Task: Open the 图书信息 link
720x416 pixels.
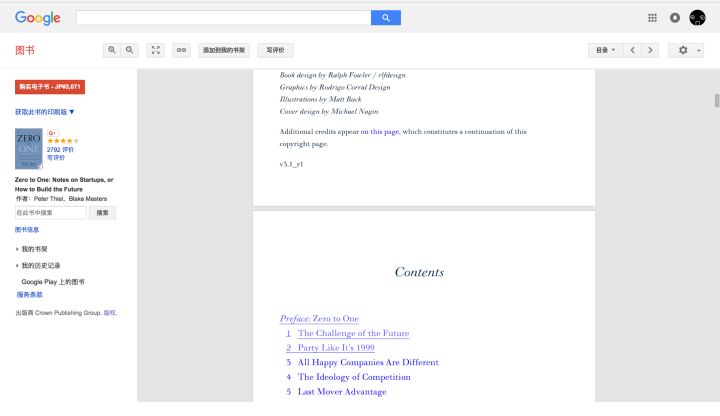Action: click(27, 230)
